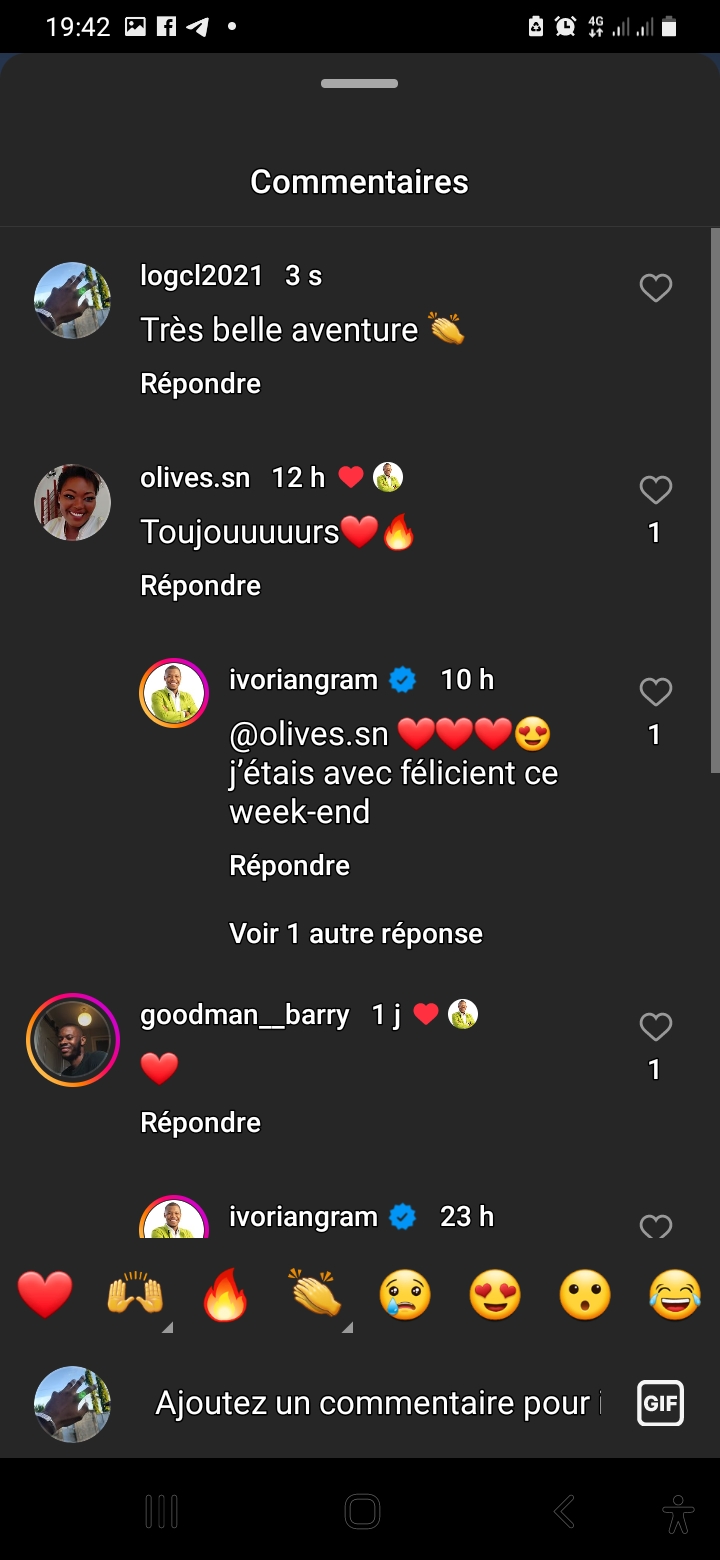Tap Répondre under olives.sn's comment
The width and height of the screenshot is (720, 1560).
[200, 586]
